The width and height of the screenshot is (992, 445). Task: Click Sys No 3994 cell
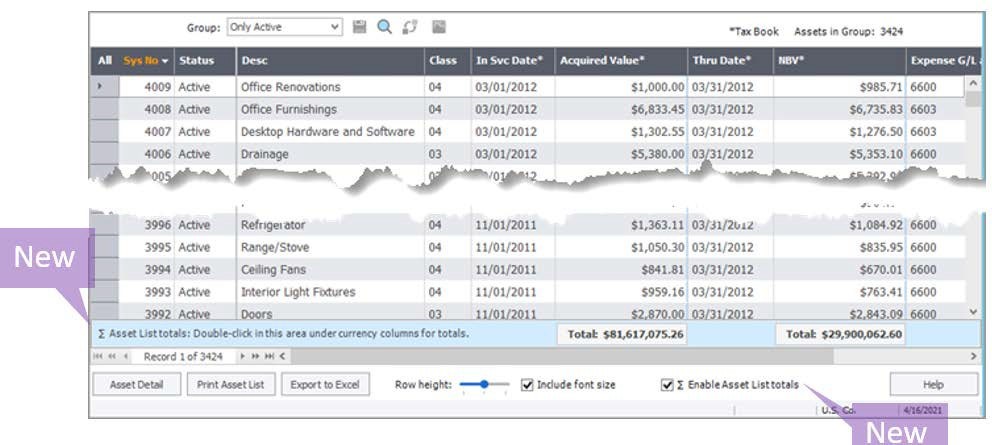pyautogui.click(x=146, y=270)
